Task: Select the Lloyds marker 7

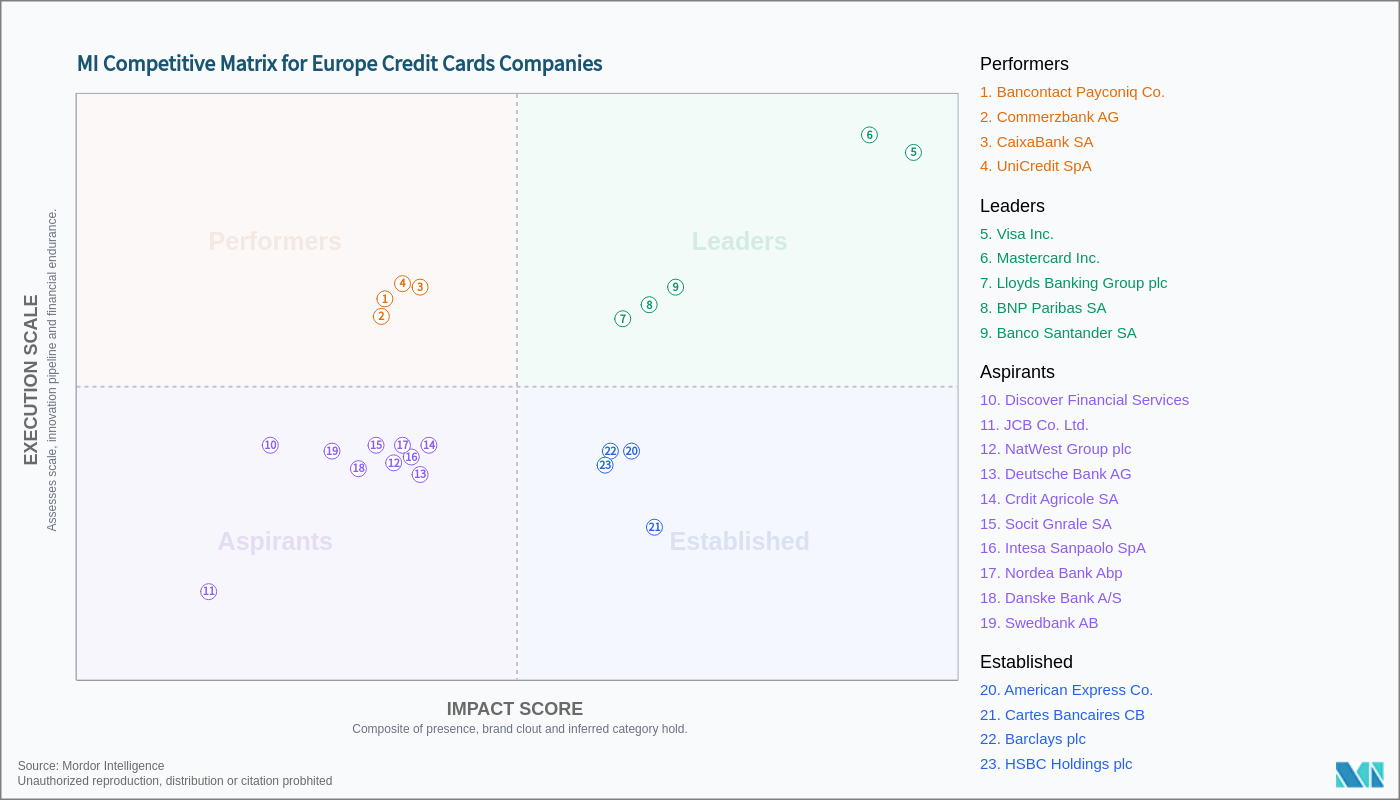Action: [x=622, y=319]
